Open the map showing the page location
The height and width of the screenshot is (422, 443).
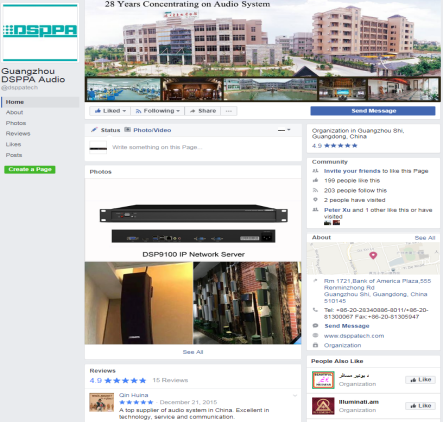pos(373,258)
